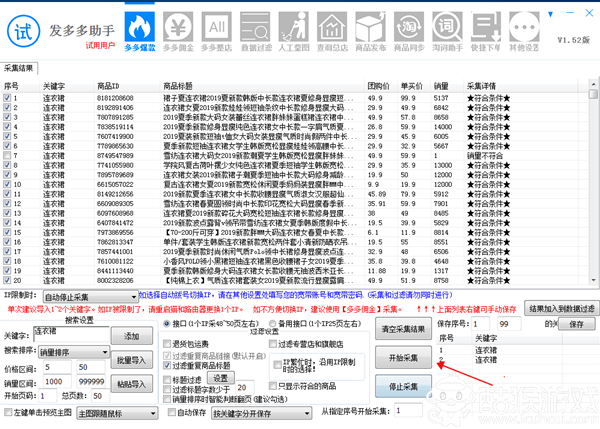
Task: Enable 销量排序时智能判断翻页 checkbox
Action: point(167,399)
